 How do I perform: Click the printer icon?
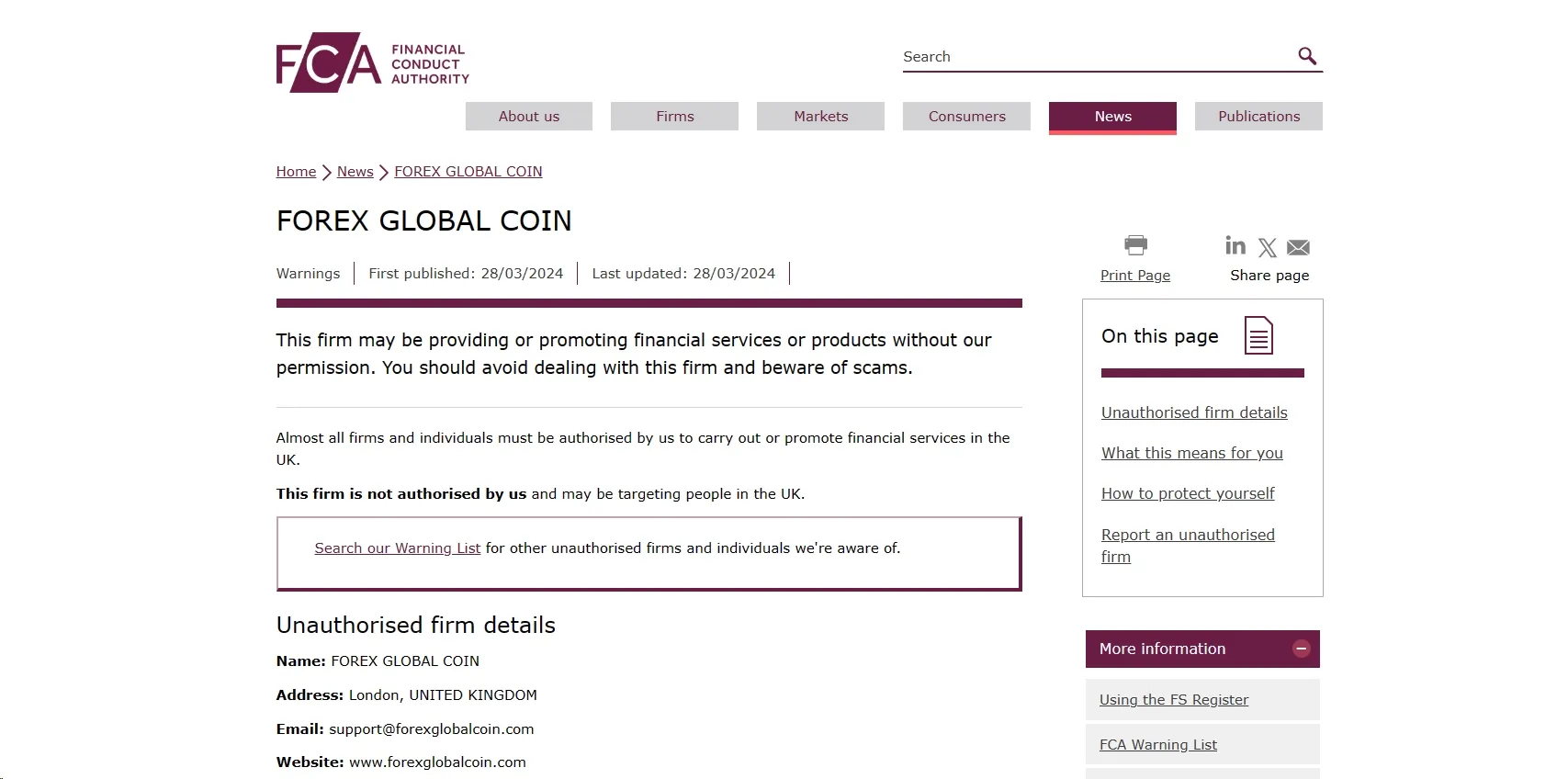click(1135, 245)
